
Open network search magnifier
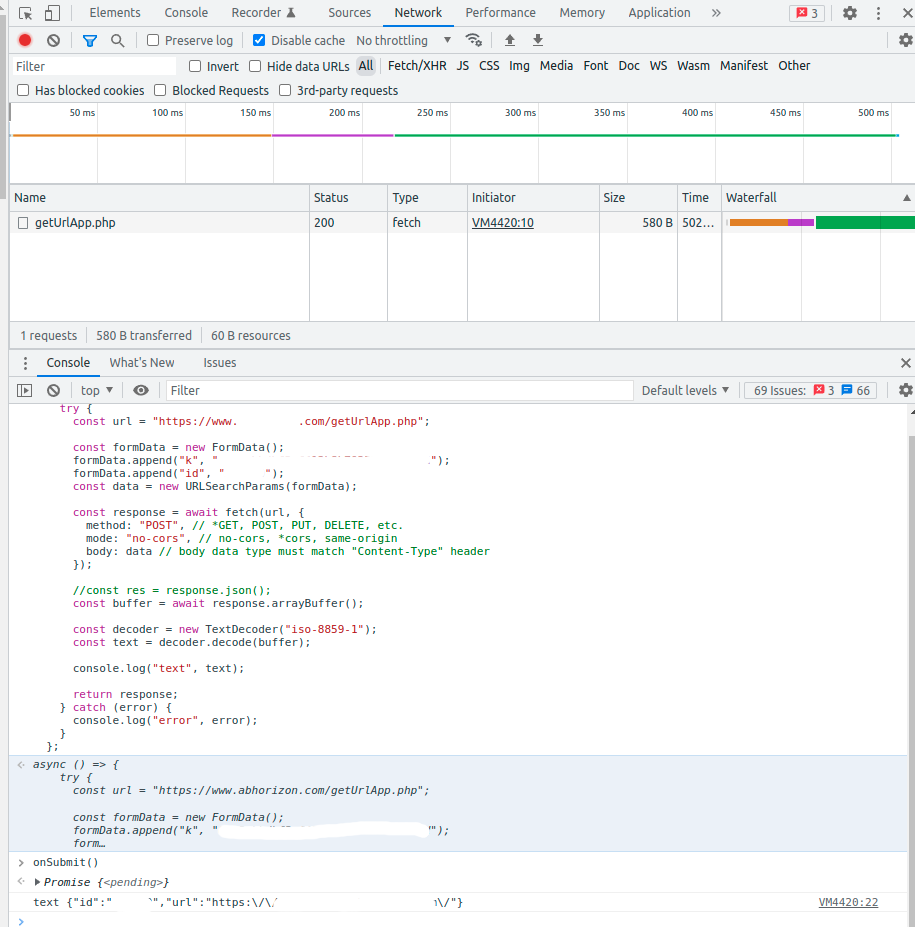point(118,40)
